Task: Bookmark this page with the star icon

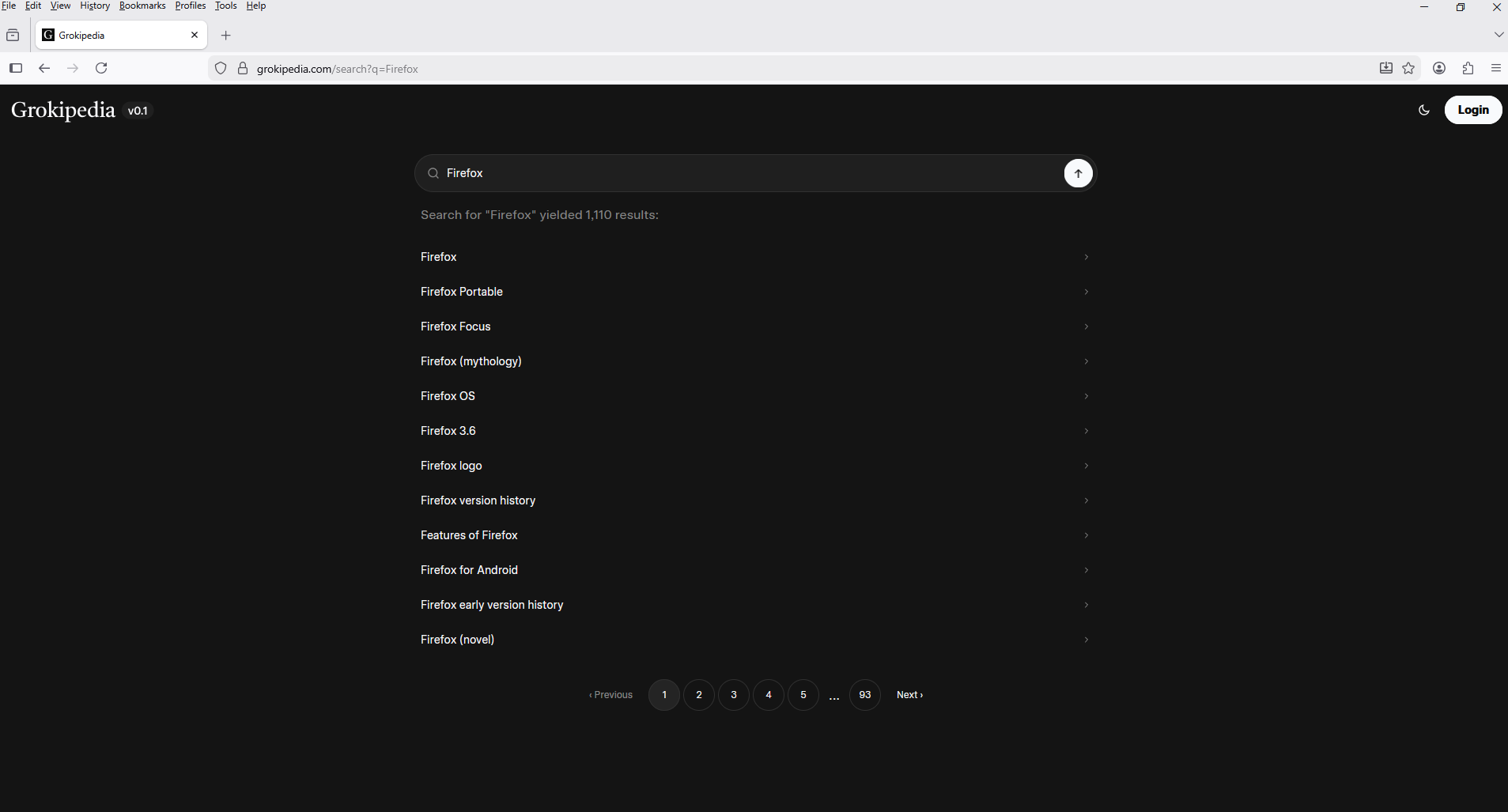Action: [x=1408, y=68]
